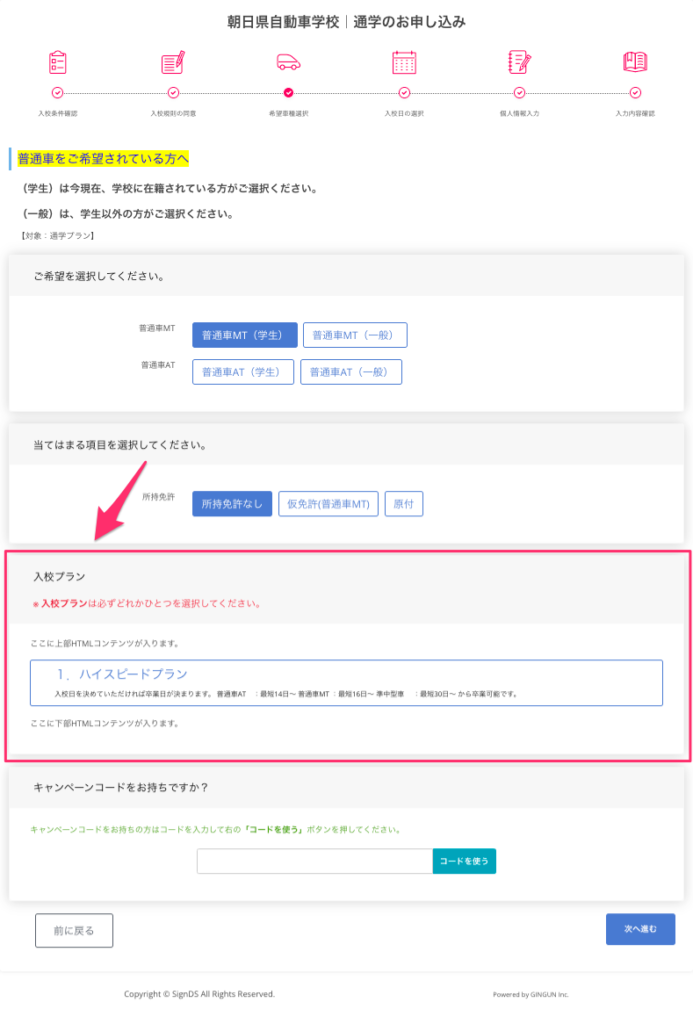Click the car icon for 希望車種選択
This screenshot has width=693, height=1024.
pos(289,62)
